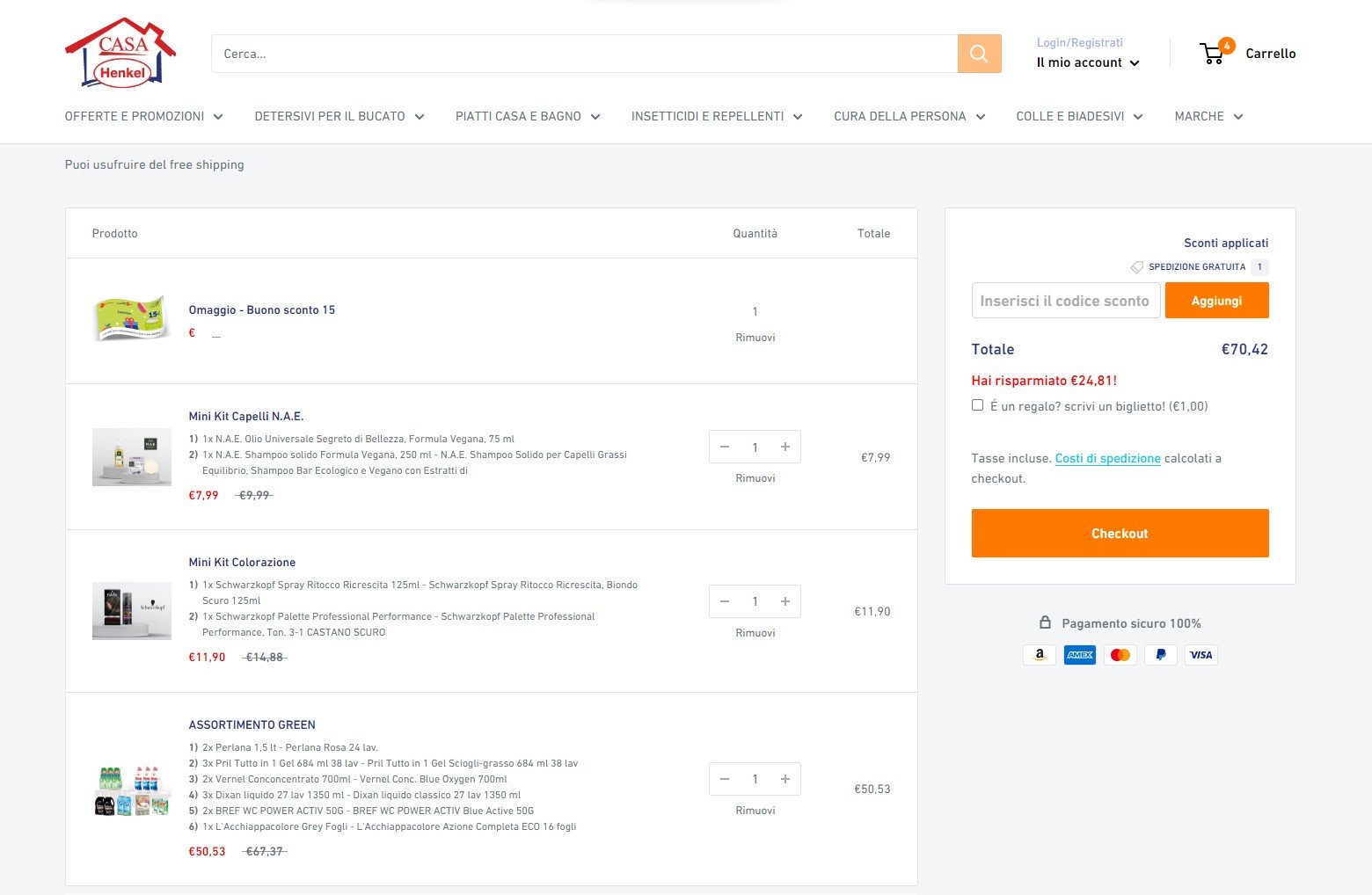Click the Casa Henkel logo
Screen dimensions: 1372x895
tap(120, 53)
